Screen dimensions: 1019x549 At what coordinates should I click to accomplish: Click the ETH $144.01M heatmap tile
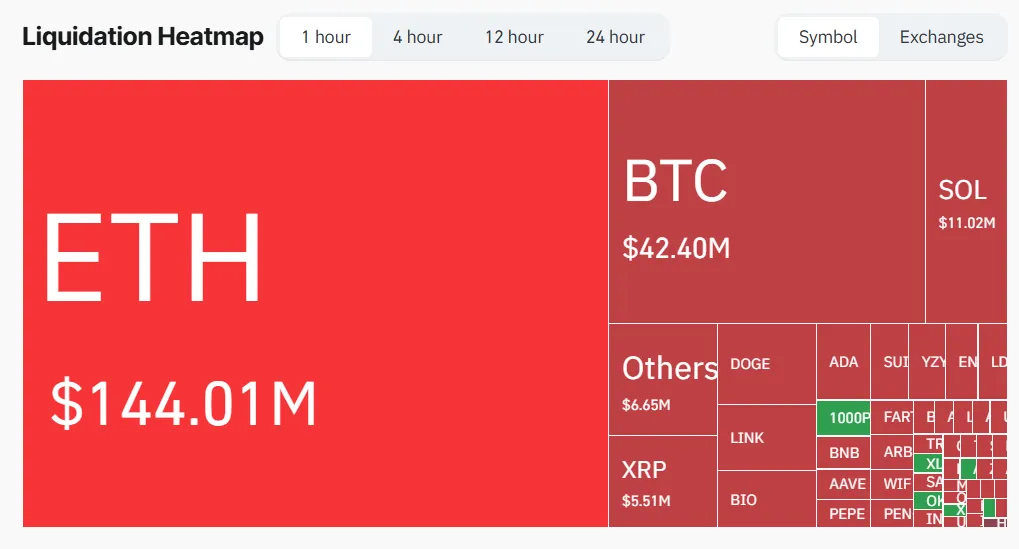pyautogui.click(x=315, y=303)
